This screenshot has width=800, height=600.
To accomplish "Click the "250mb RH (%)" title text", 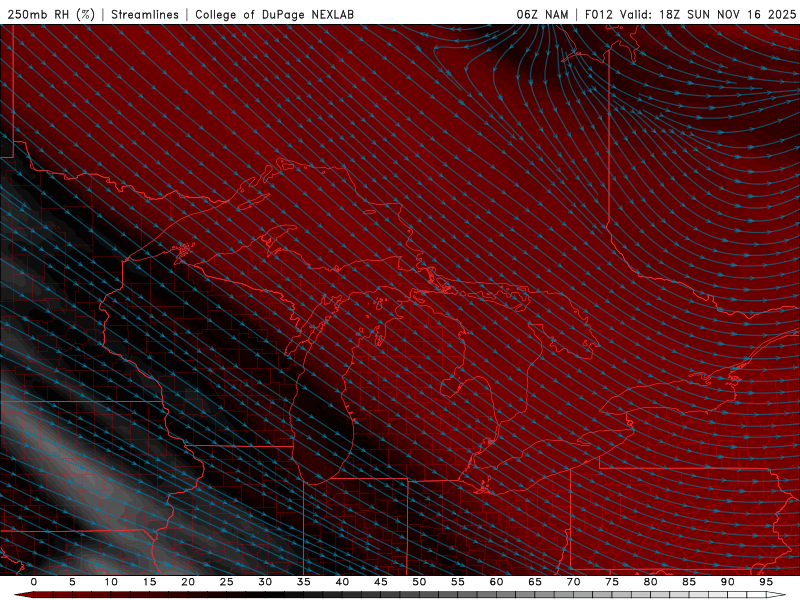I will point(51,14).
